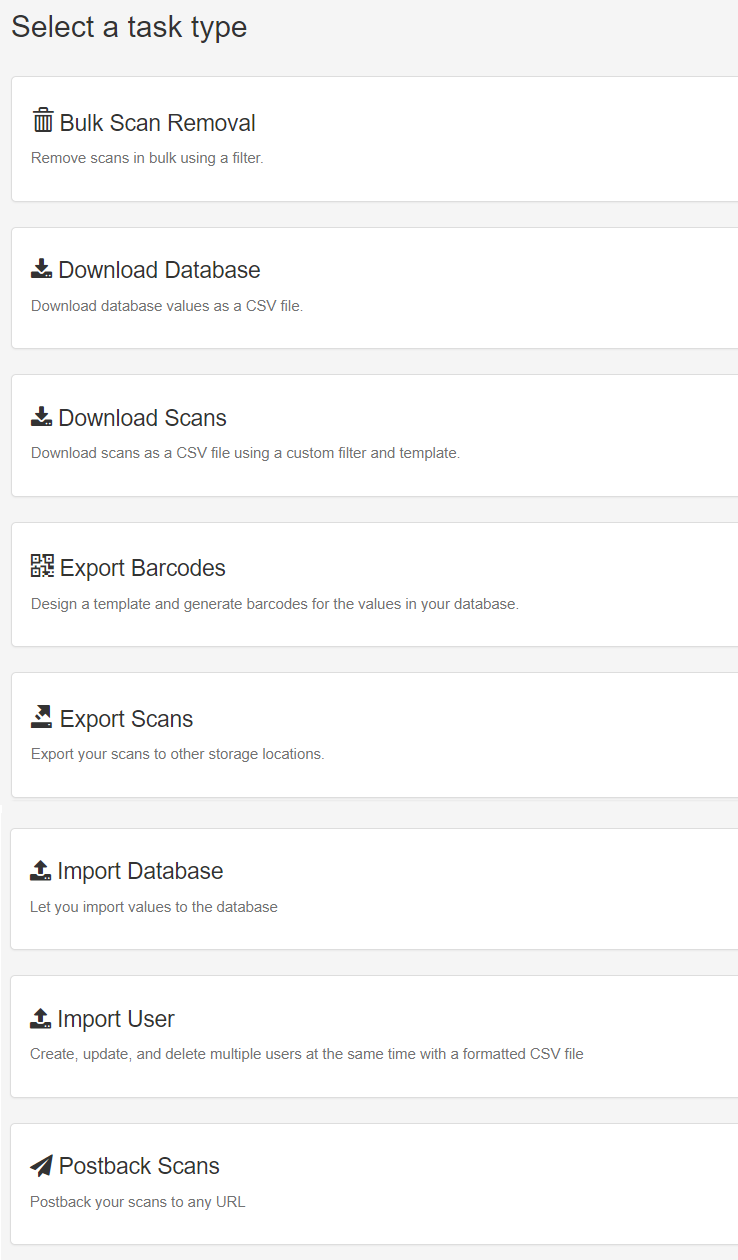Image resolution: width=738 pixels, height=1260 pixels.
Task: Click 'Export your scans to other storage locations' card text
Action: pyautogui.click(x=178, y=754)
